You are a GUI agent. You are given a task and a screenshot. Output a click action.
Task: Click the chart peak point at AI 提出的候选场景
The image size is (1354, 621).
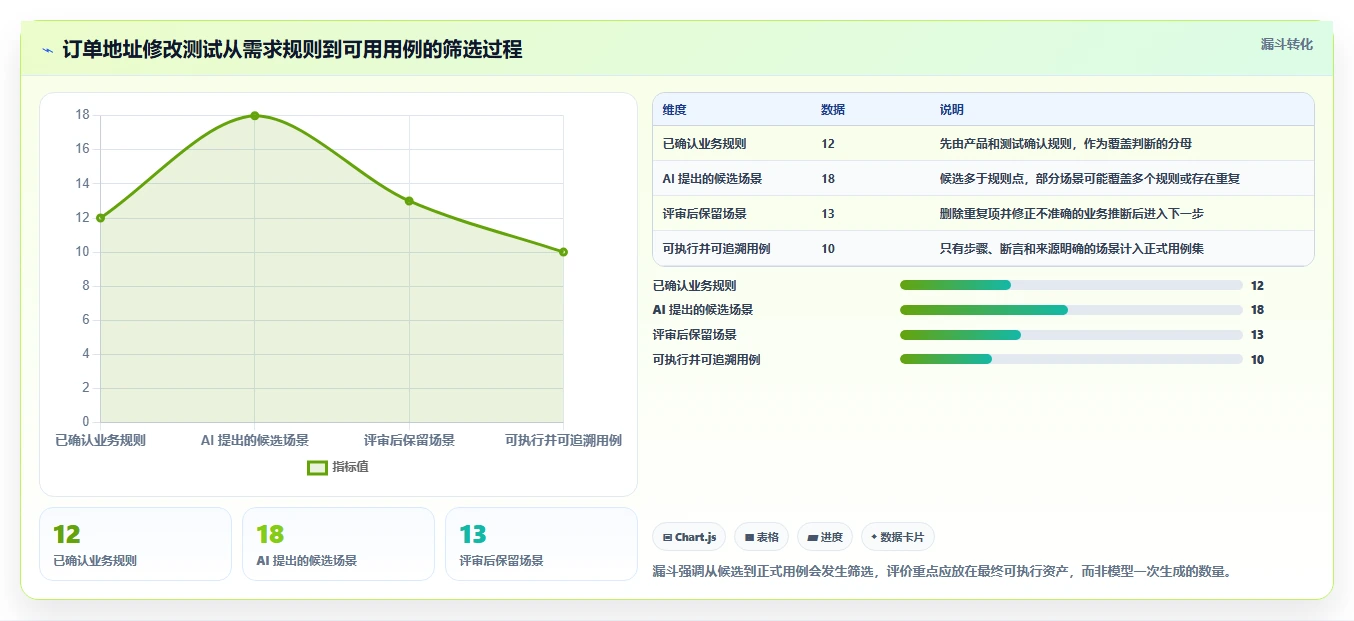254,116
